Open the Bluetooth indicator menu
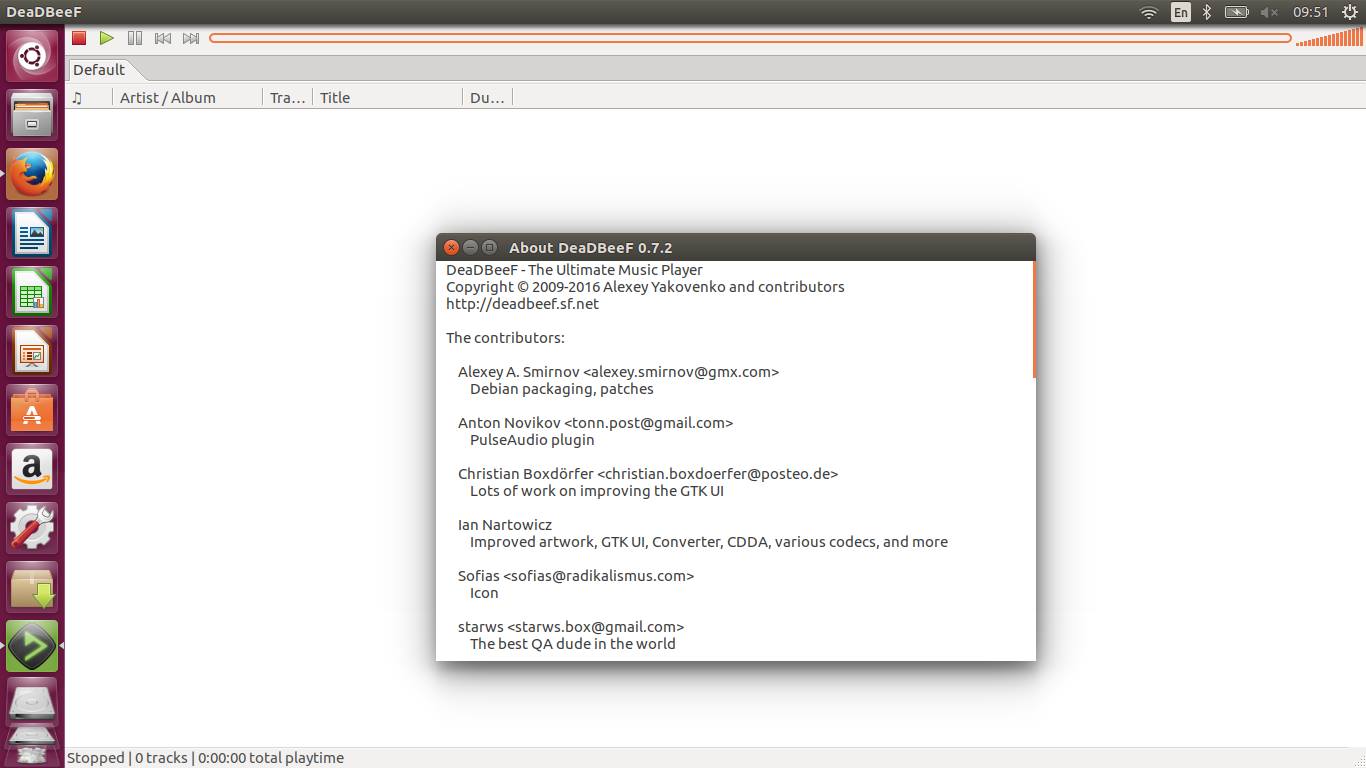This screenshot has width=1366, height=768. (1207, 12)
